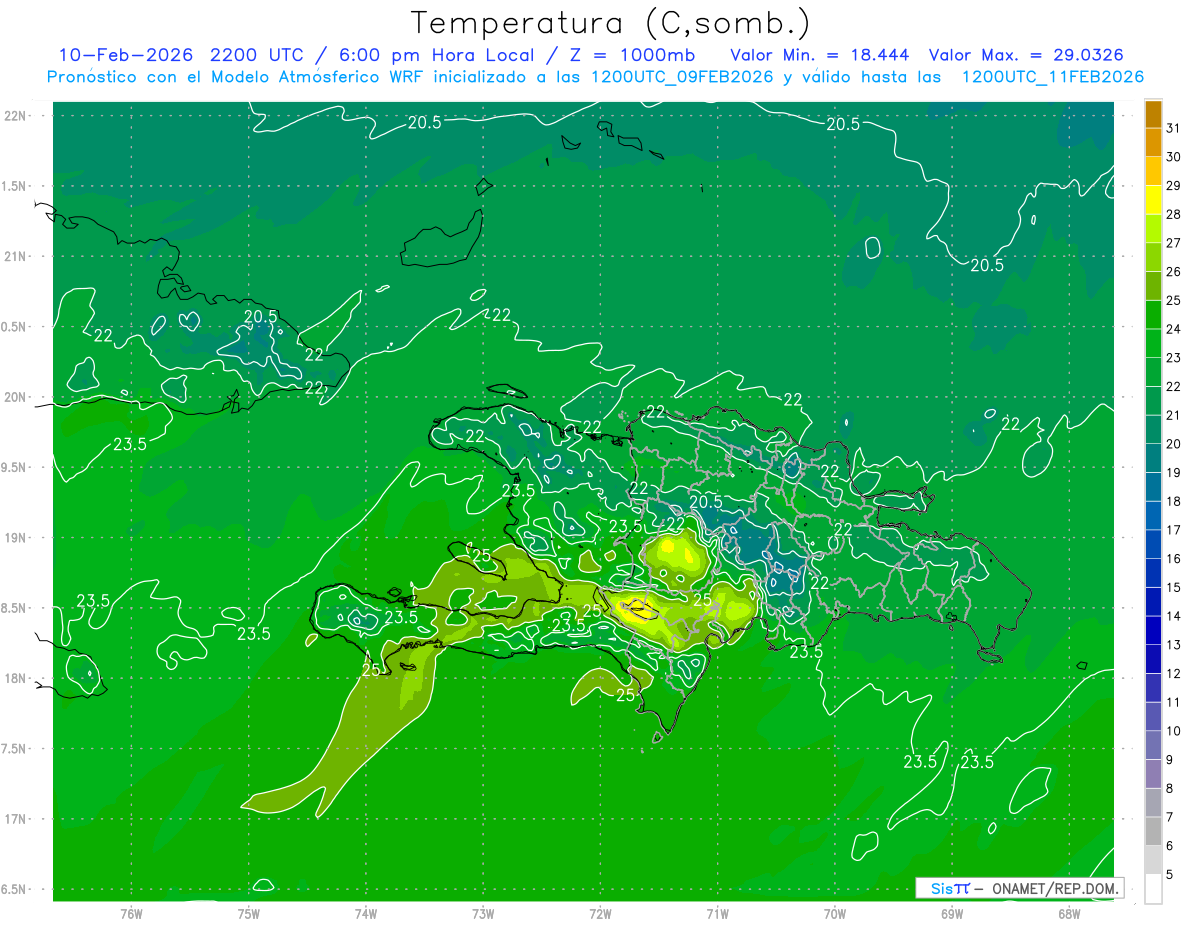Click the '76W' longitude axis label

point(131,913)
